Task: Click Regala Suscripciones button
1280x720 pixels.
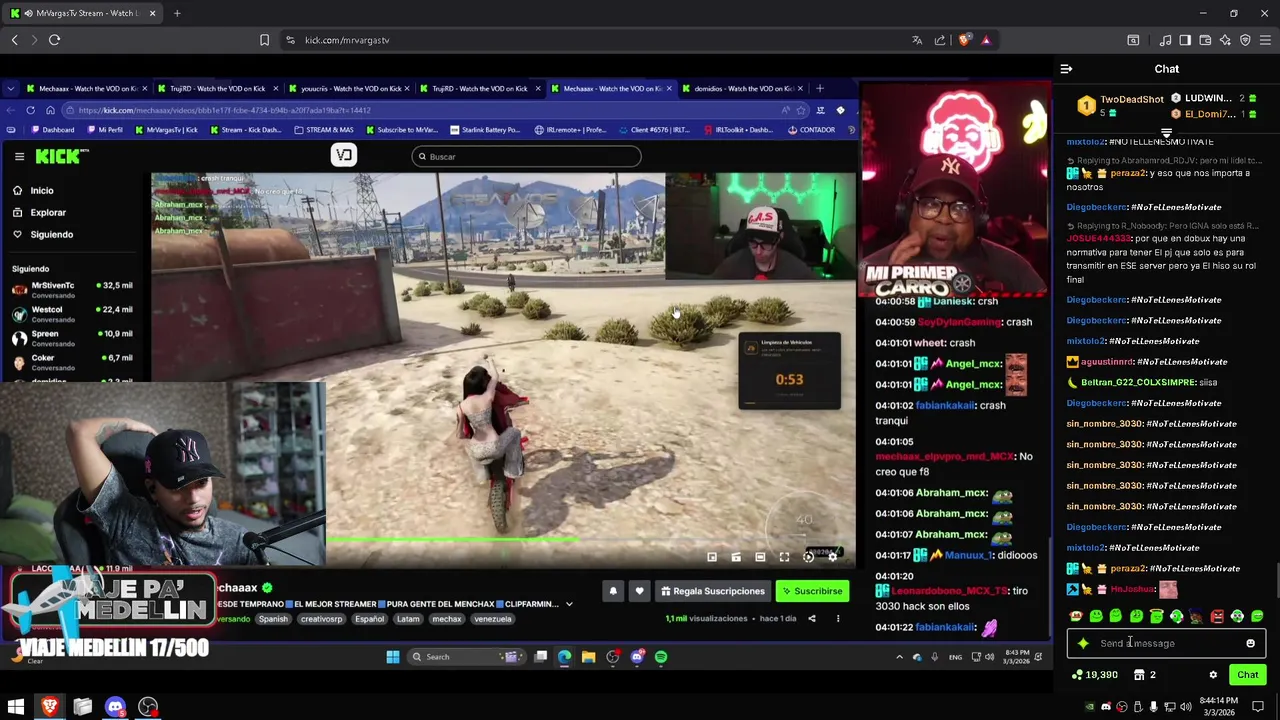Action: 712,592
